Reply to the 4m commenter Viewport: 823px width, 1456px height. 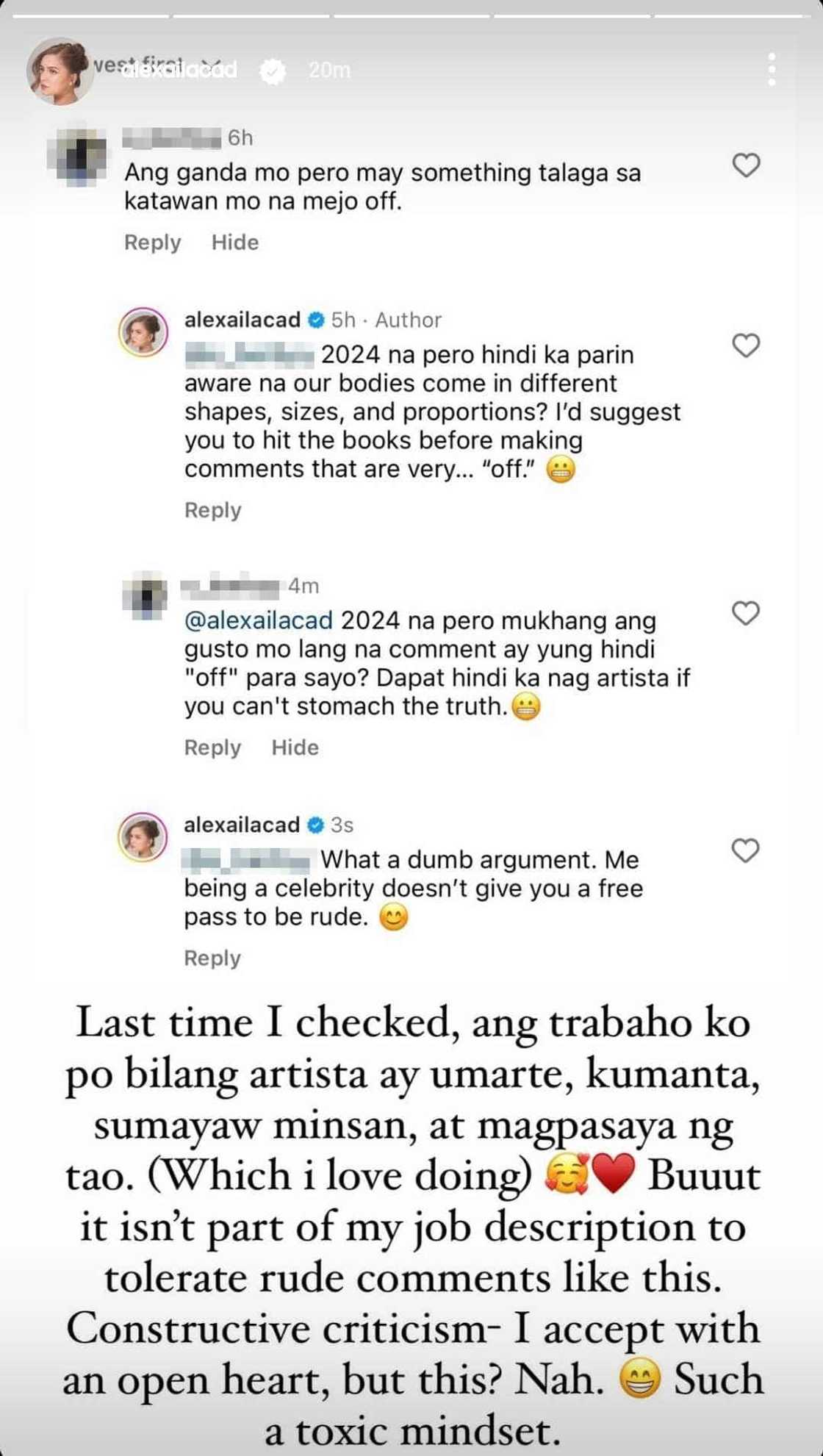(212, 747)
